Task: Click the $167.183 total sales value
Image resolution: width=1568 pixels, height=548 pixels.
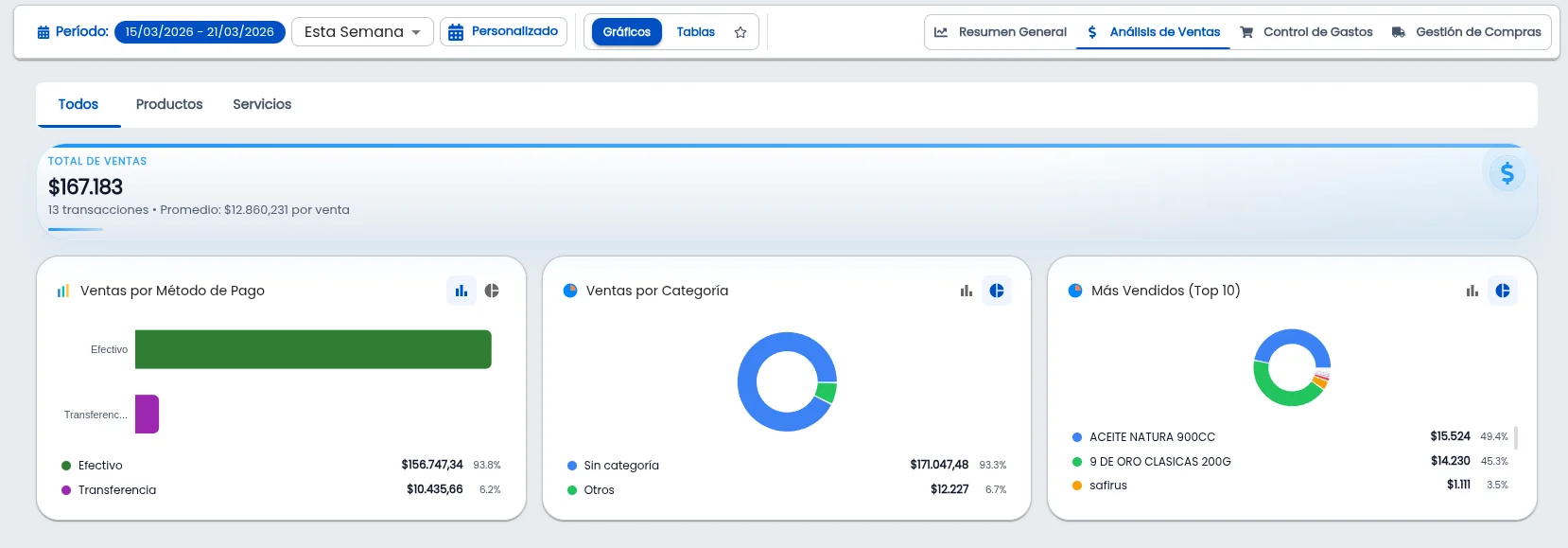Action: click(86, 186)
